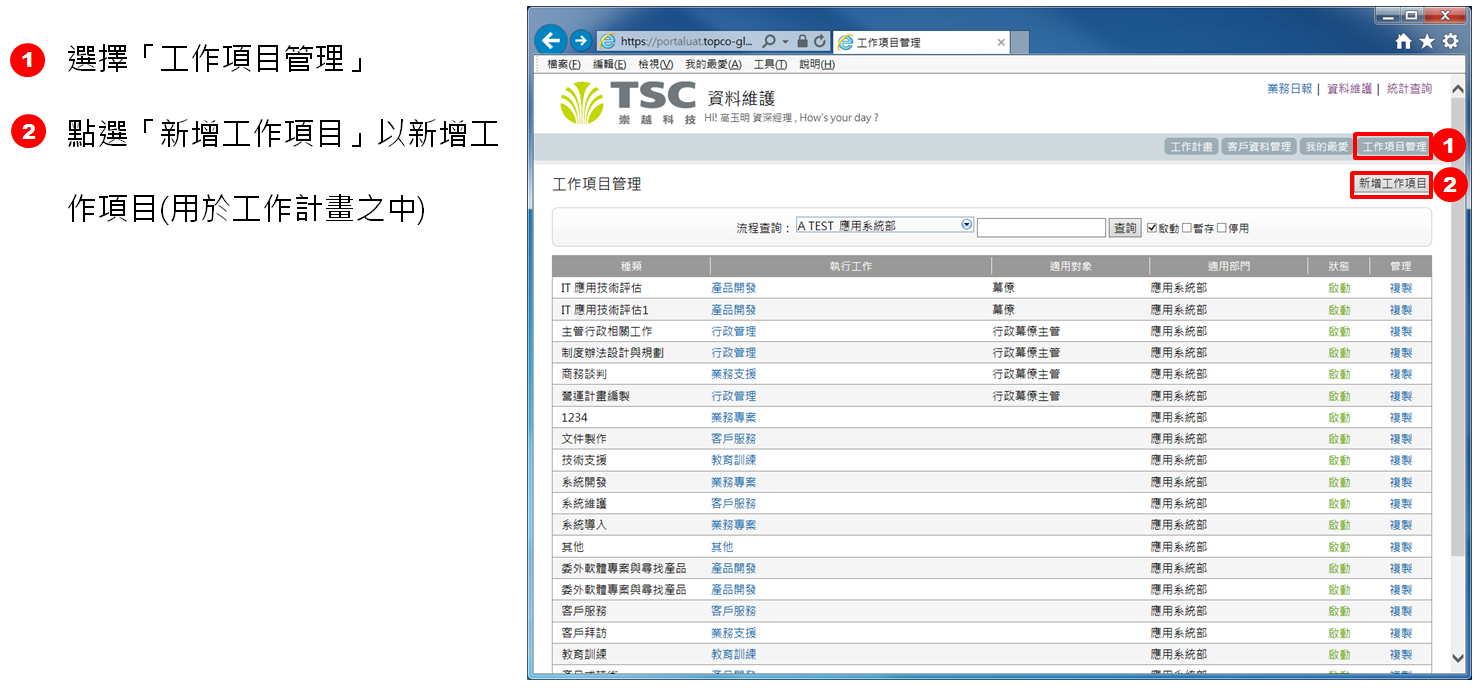Open the browser home icon
The width and height of the screenshot is (1482, 695).
pyautogui.click(x=1404, y=42)
